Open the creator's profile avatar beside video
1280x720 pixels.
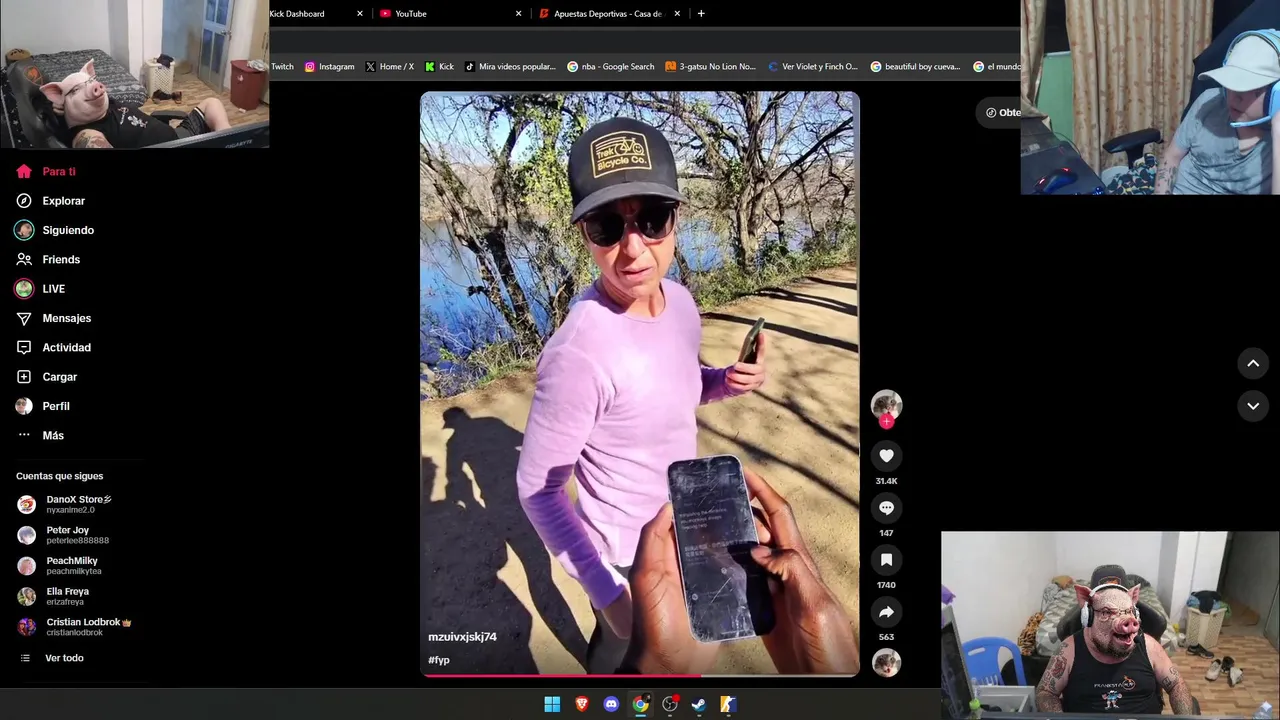click(x=886, y=404)
